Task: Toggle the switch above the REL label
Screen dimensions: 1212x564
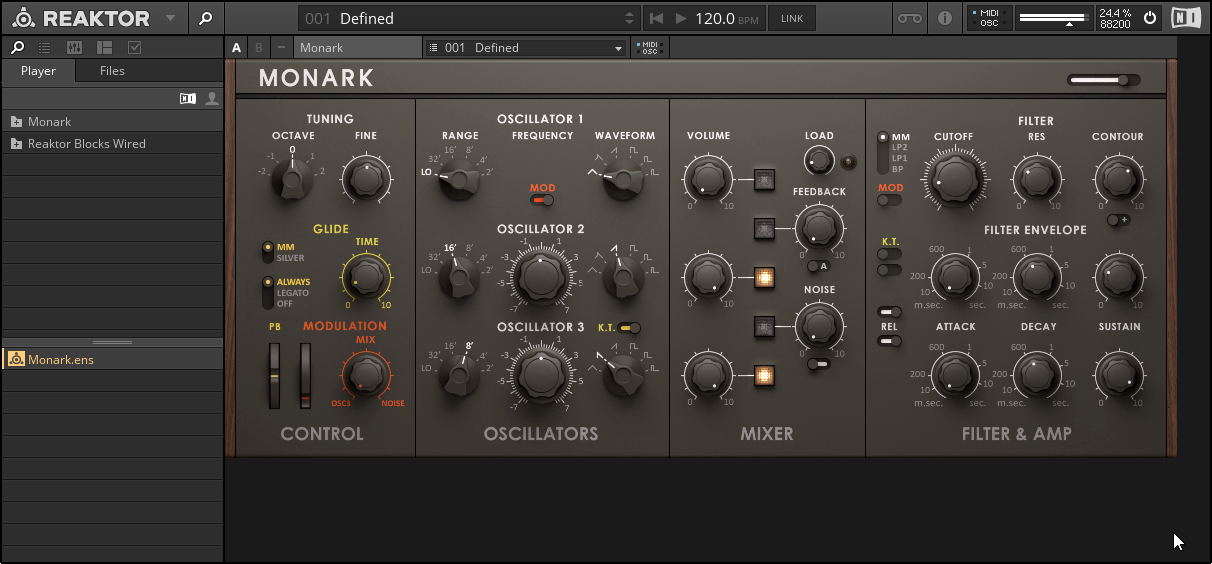Action: [x=889, y=312]
